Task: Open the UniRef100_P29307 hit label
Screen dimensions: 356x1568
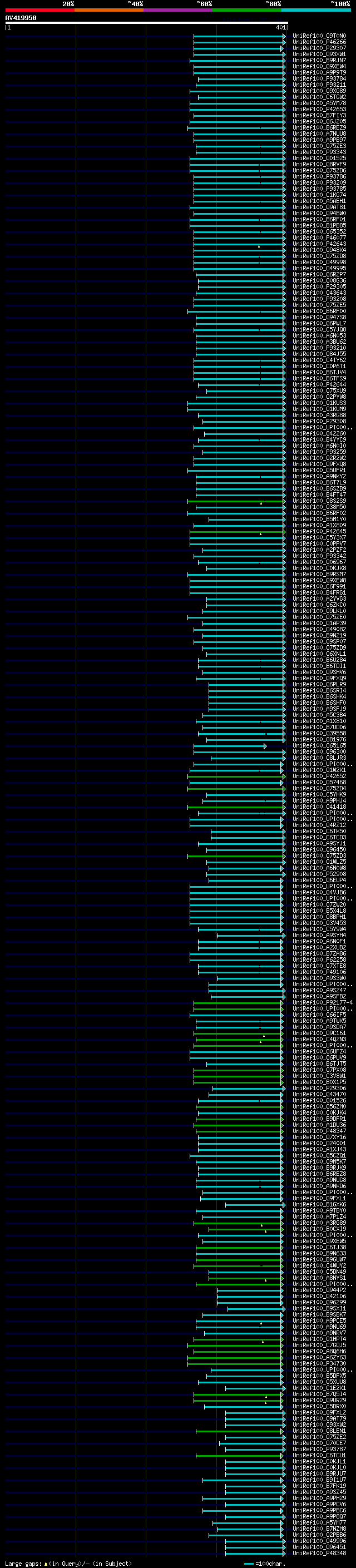Action: pos(319,48)
